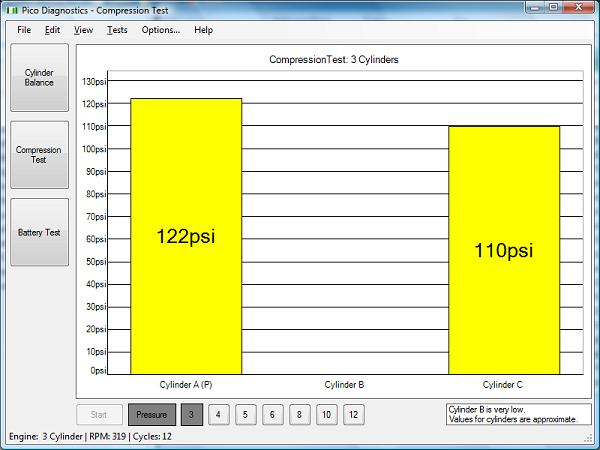
Task: Toggle the Pressure display button
Action: 151,414
